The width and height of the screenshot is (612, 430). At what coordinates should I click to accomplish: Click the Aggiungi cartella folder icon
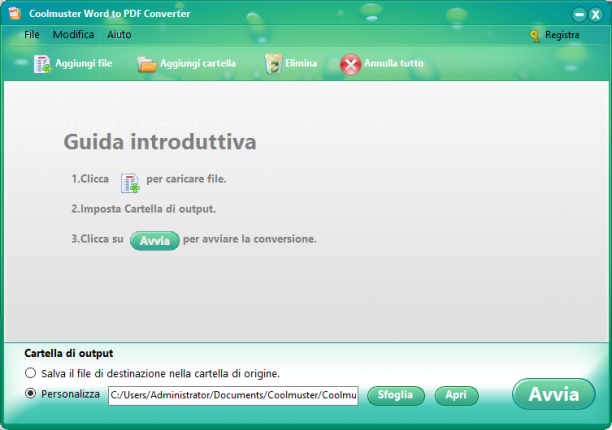pos(147,64)
